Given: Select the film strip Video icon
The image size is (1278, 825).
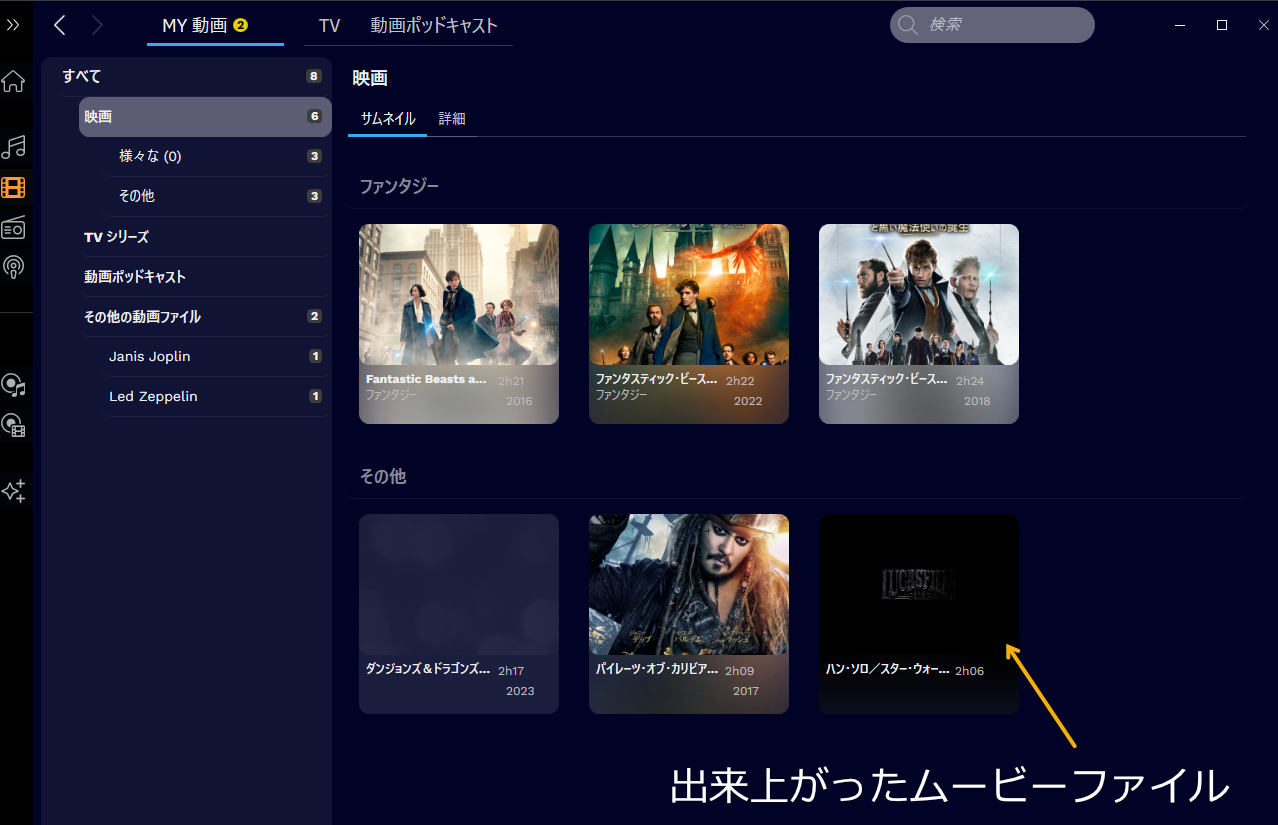Looking at the screenshot, I should 13,187.
